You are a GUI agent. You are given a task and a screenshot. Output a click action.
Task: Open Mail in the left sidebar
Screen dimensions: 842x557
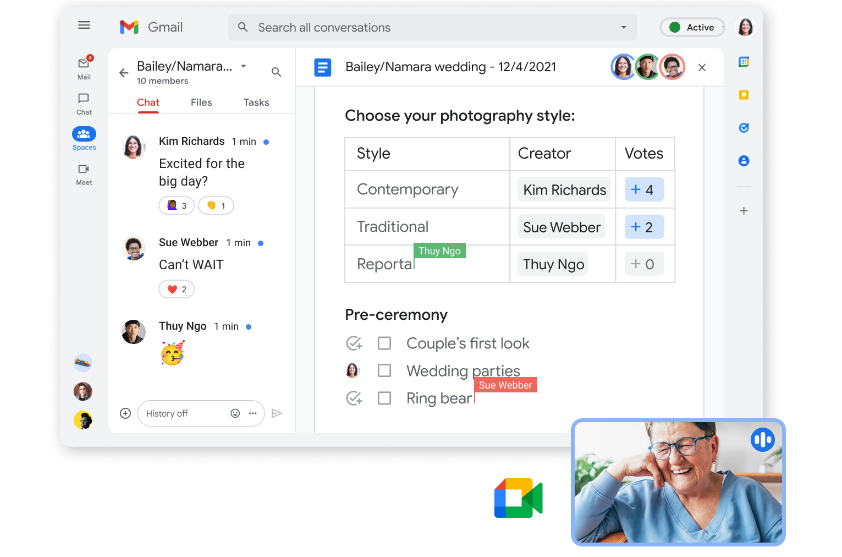click(x=84, y=68)
